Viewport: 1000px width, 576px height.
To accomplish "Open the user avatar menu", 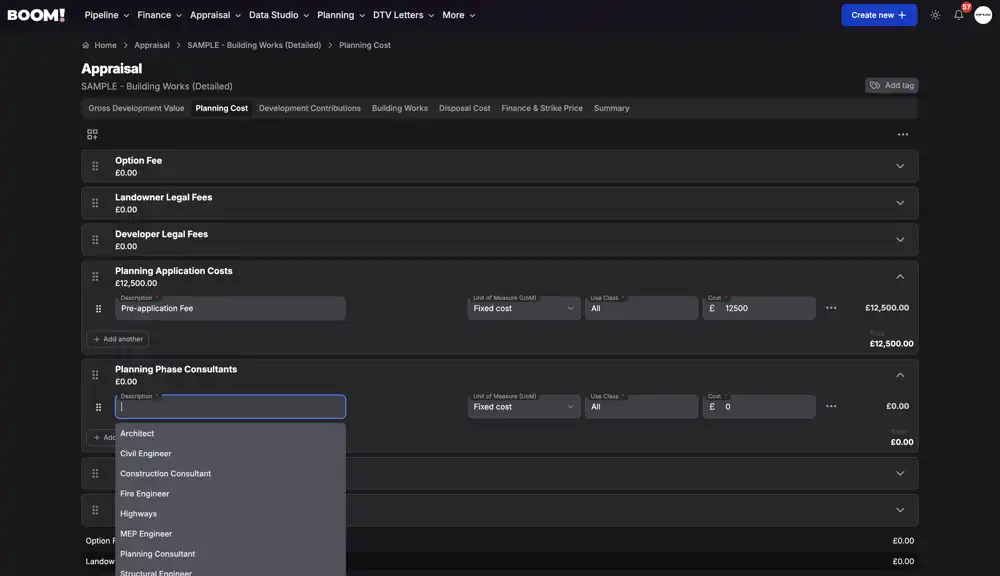I will 983,15.
